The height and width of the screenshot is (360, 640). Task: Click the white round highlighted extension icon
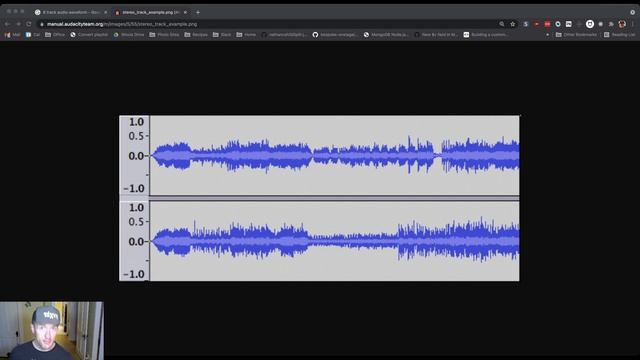(590, 24)
